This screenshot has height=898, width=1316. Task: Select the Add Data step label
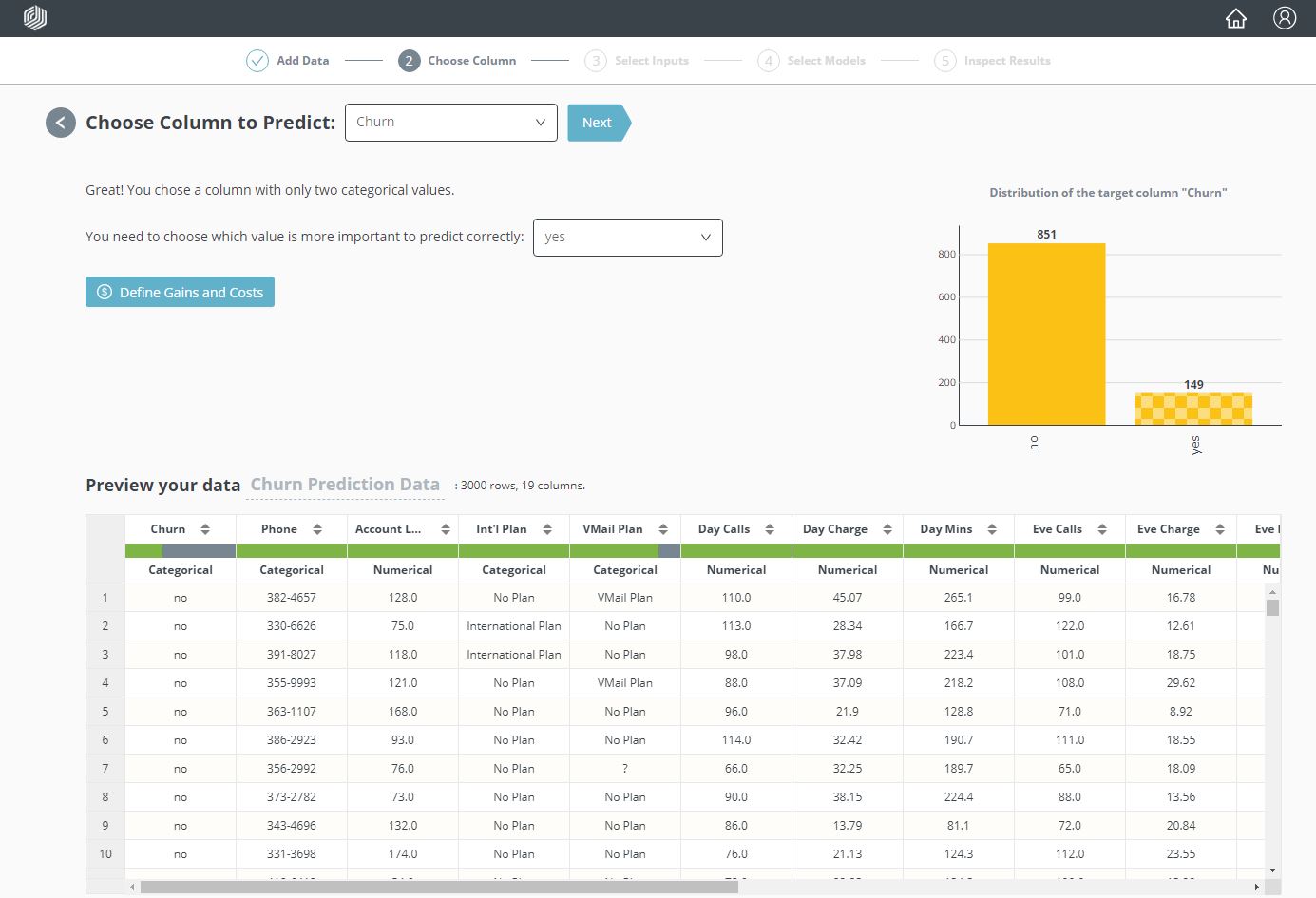point(303,61)
